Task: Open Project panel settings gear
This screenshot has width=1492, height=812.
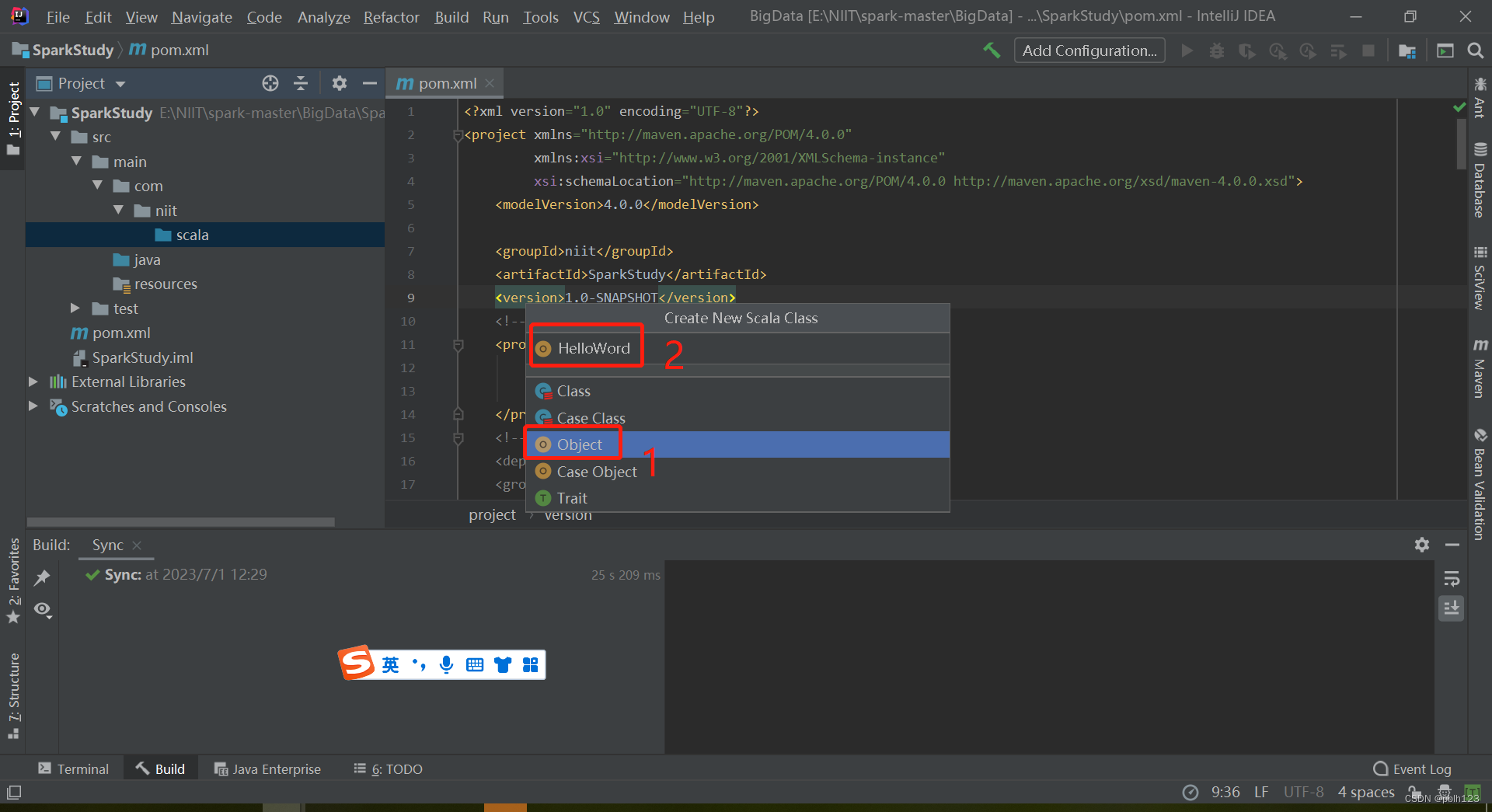Action: pyautogui.click(x=340, y=83)
